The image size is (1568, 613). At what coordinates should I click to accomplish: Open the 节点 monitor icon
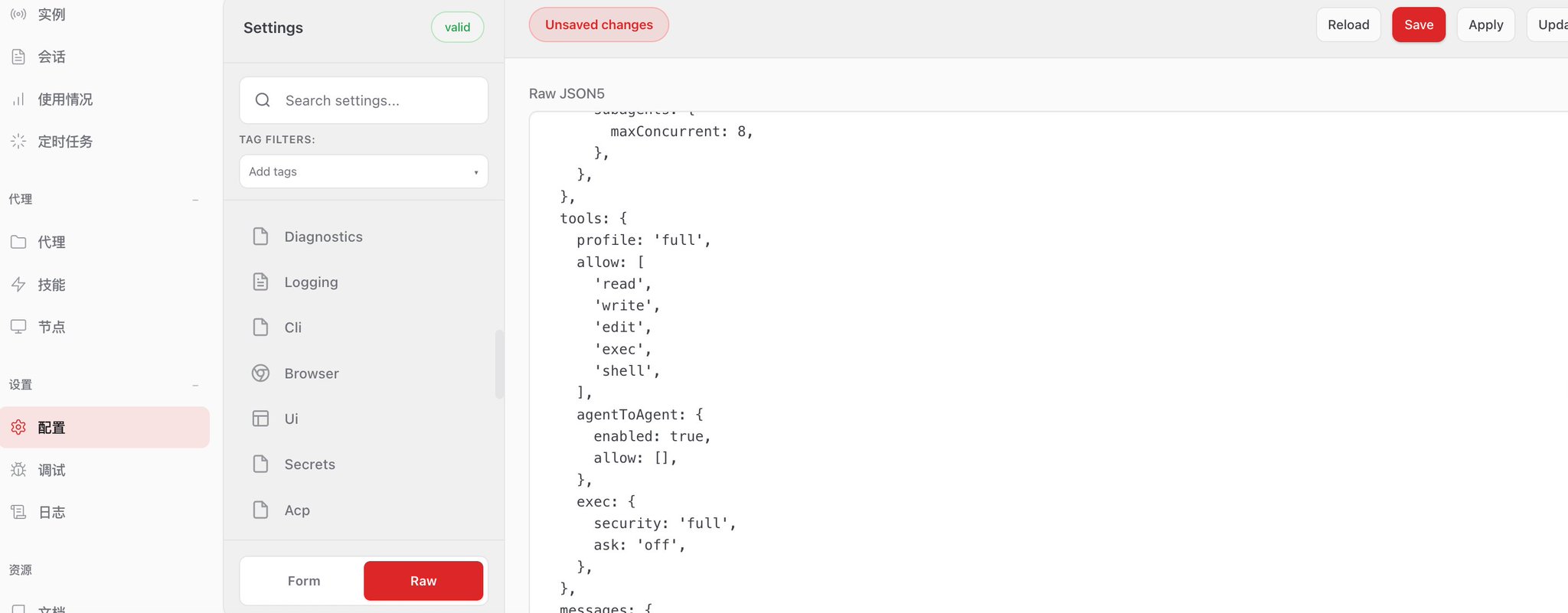click(18, 327)
